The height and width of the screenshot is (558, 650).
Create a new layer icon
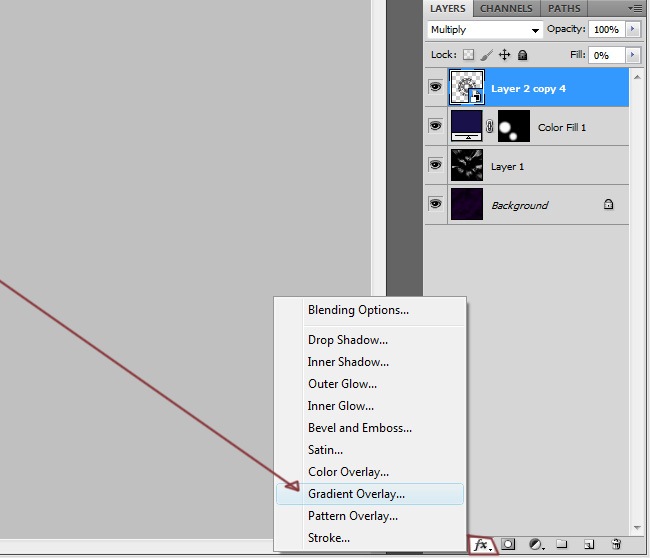tap(589, 544)
